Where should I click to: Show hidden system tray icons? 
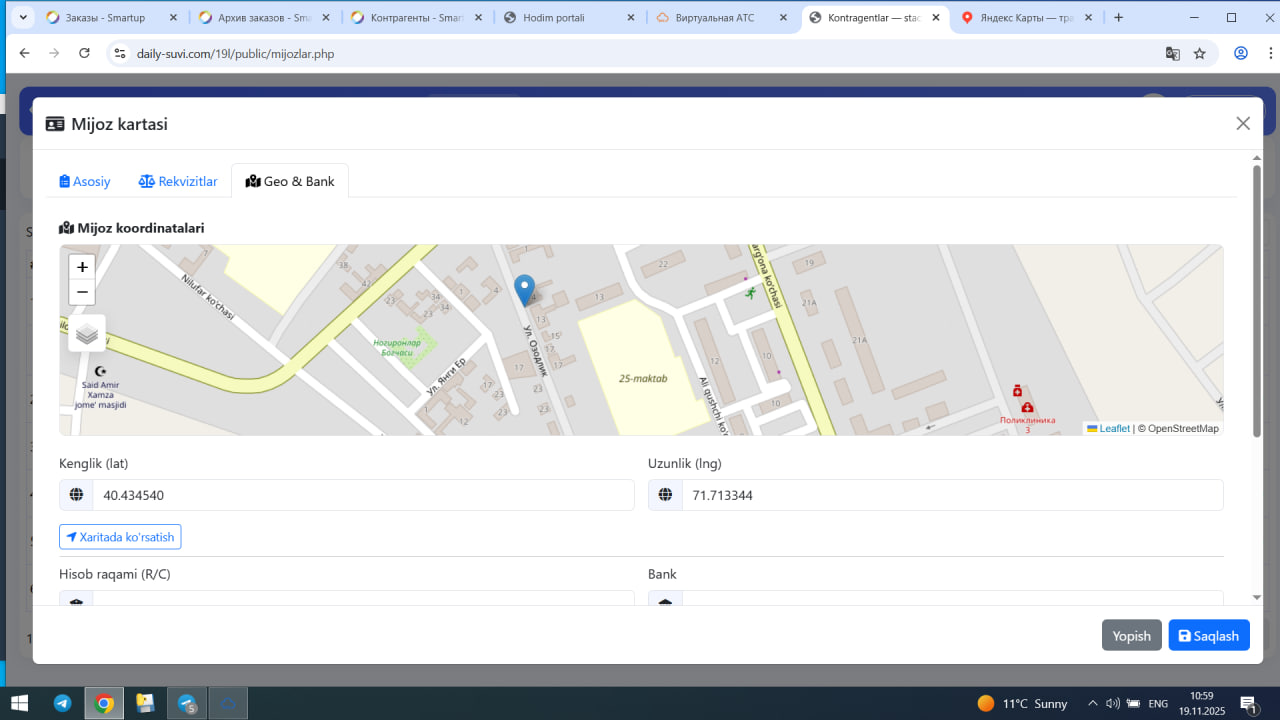(1092, 703)
